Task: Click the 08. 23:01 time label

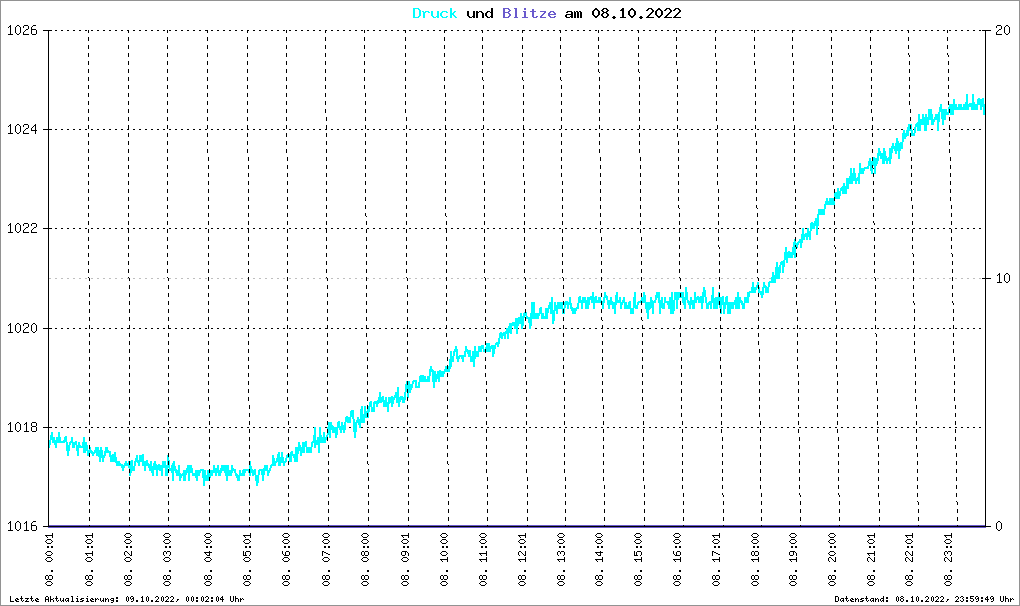Action: [948, 559]
